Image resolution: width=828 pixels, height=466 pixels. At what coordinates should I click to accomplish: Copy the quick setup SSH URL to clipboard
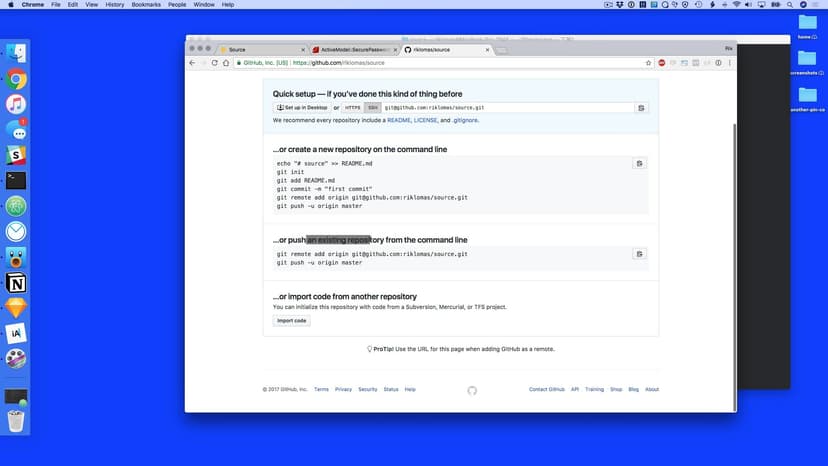[641, 107]
